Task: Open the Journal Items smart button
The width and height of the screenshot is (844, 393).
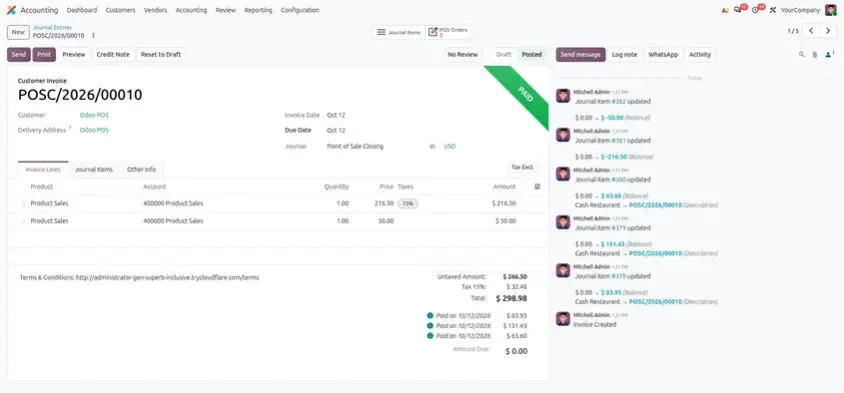Action: click(x=398, y=32)
